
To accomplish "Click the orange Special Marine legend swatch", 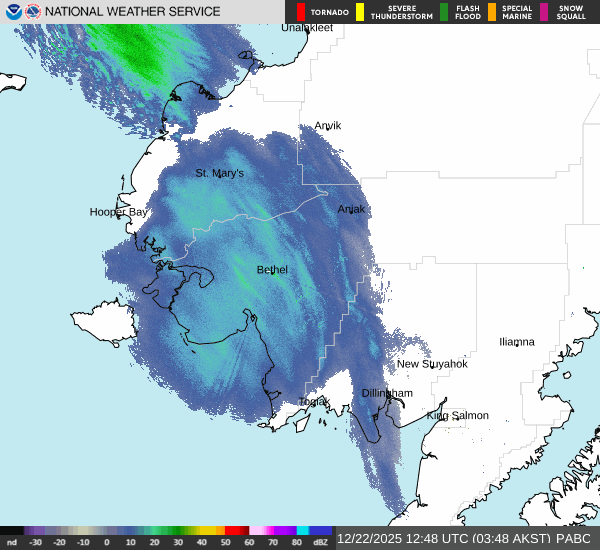I will point(492,12).
